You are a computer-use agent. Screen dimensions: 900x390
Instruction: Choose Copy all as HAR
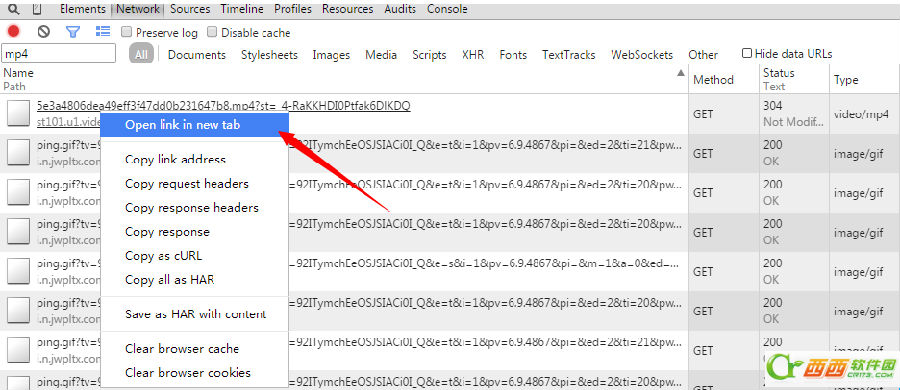point(194,280)
